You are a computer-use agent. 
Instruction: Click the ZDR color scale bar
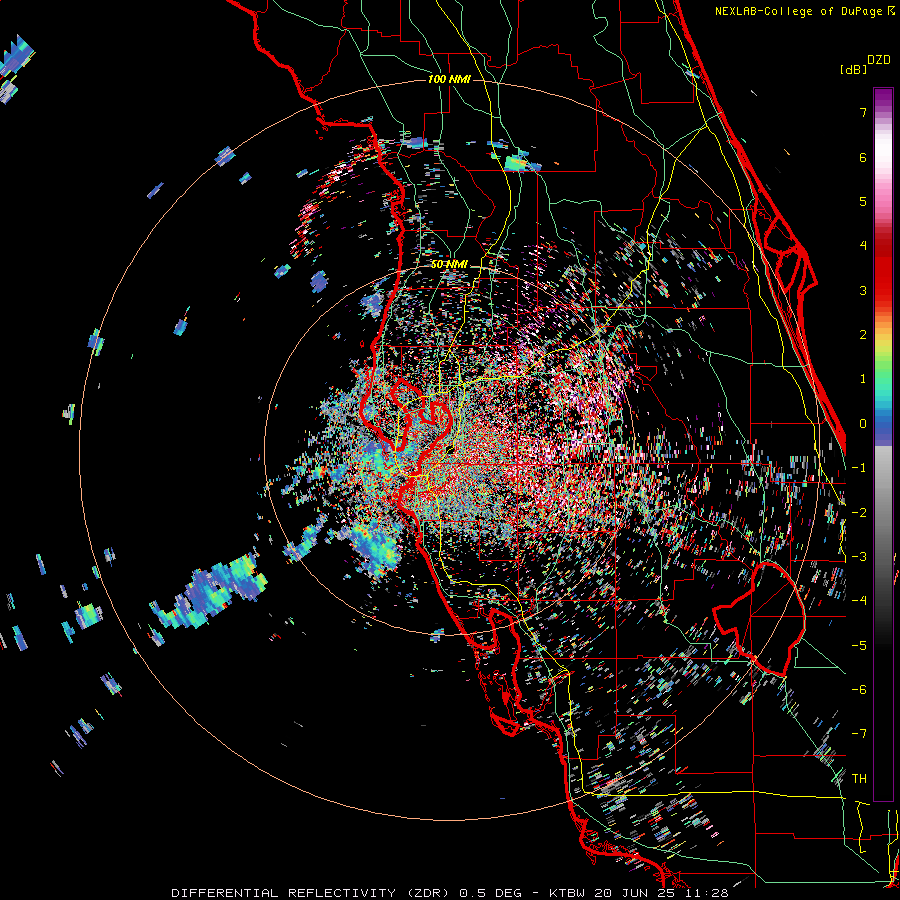coord(883,444)
